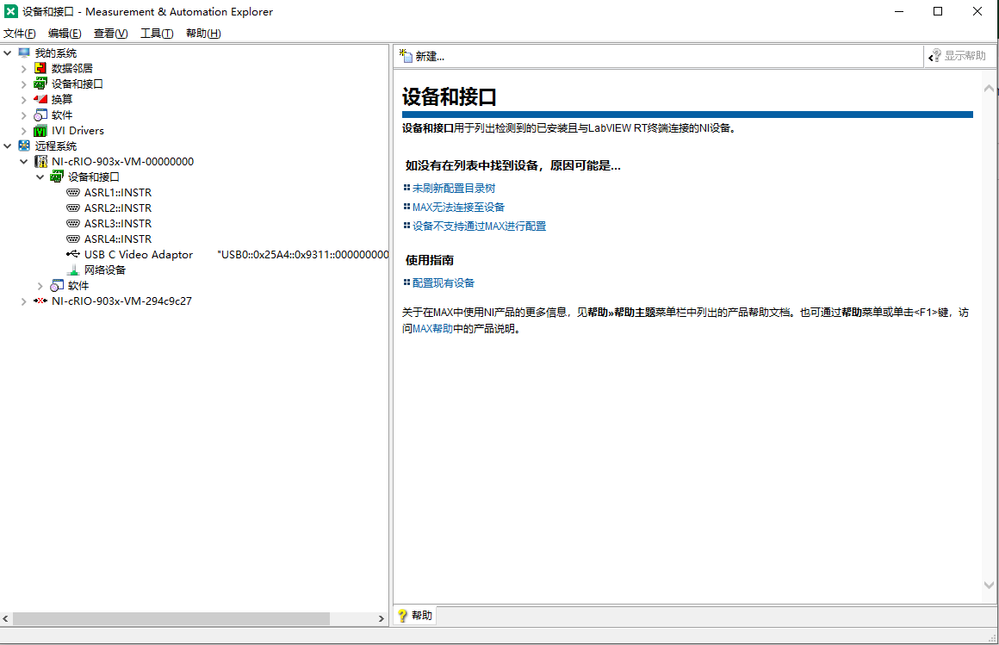Collapse 设备和接口 under the cRIO target
Viewport: 999px width, 645px height.
point(40,177)
